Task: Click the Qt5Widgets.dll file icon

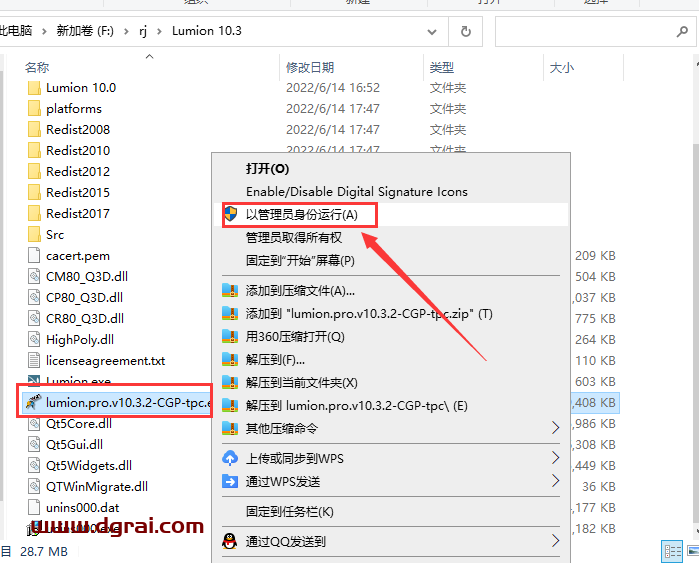Action: point(34,465)
